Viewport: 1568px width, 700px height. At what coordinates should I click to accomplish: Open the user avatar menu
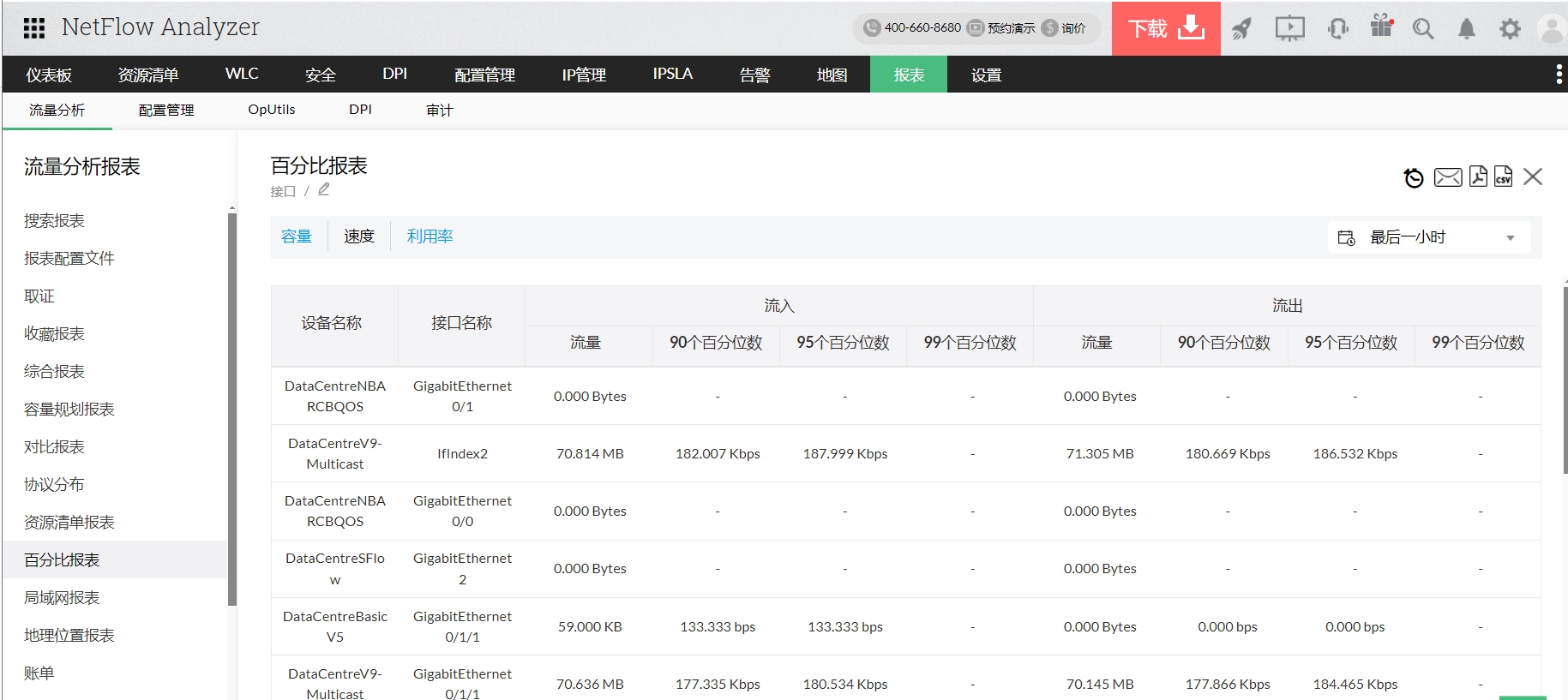(1552, 29)
